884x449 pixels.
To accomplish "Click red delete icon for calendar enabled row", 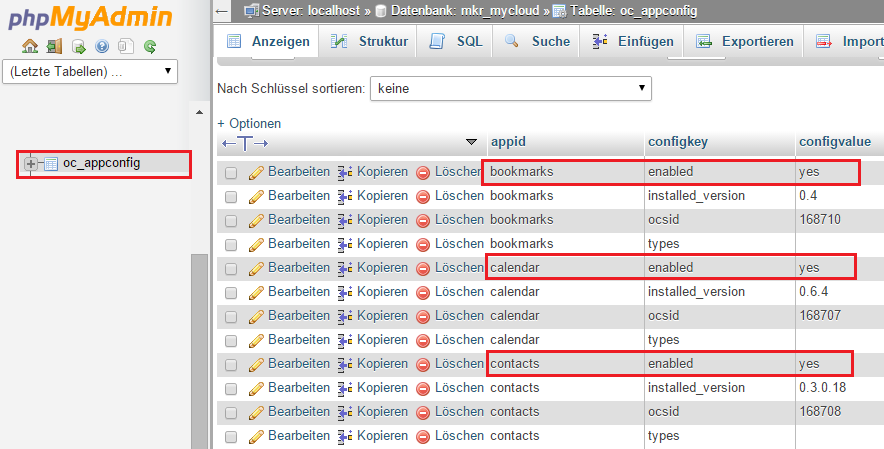I will coord(423,268).
